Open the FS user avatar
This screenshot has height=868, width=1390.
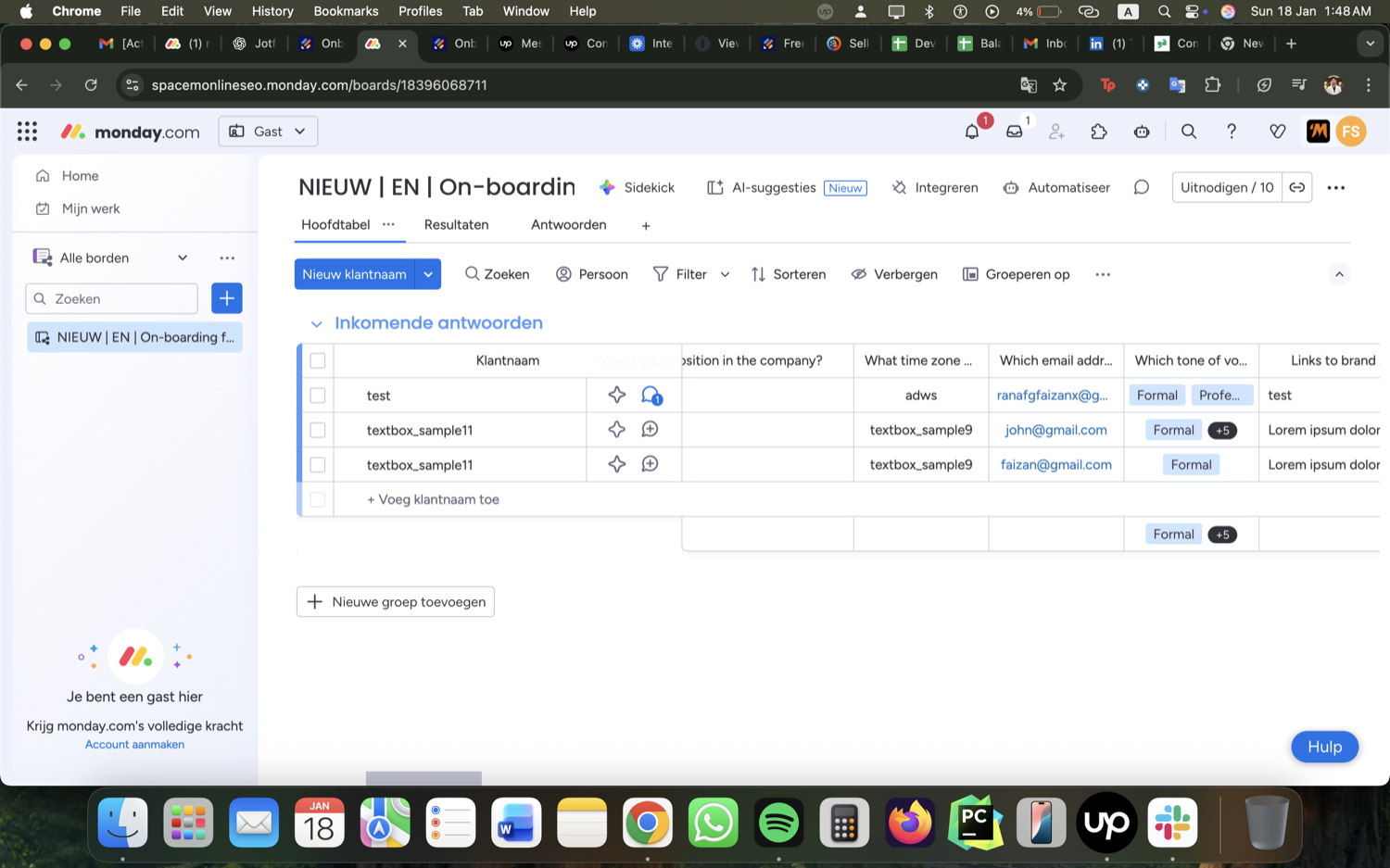coord(1351,132)
